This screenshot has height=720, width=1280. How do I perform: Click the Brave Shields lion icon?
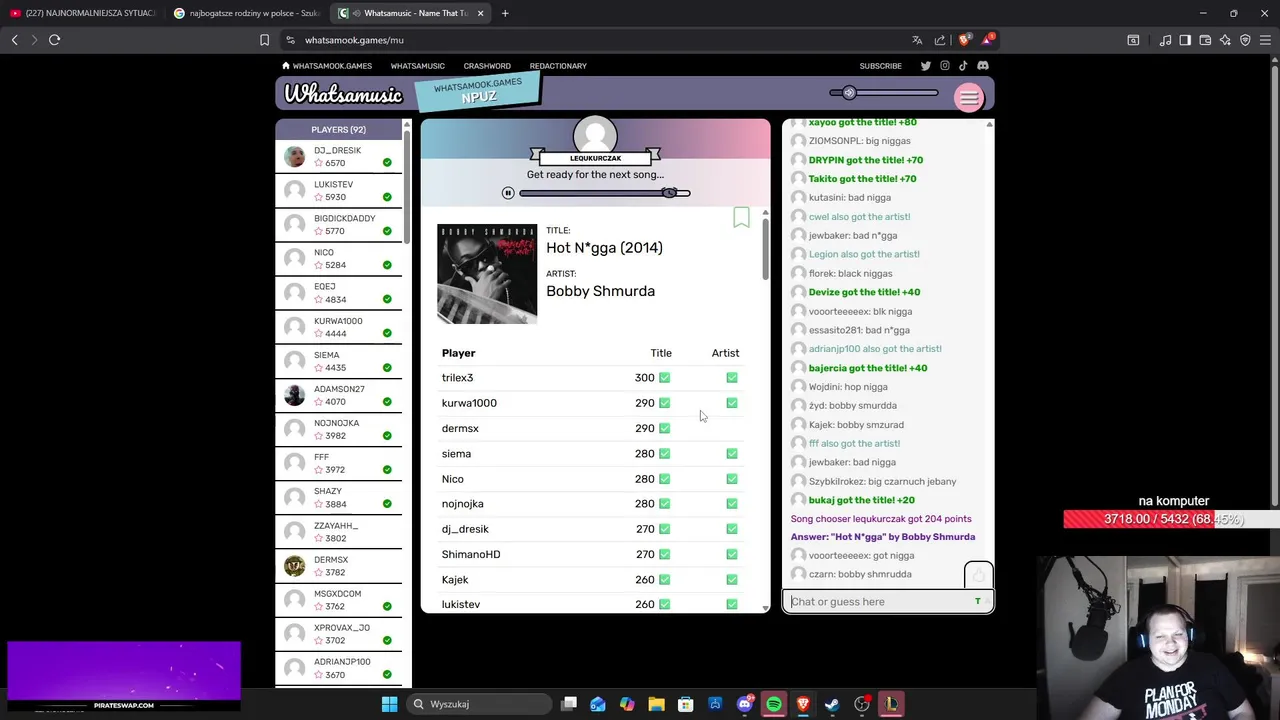click(x=964, y=40)
